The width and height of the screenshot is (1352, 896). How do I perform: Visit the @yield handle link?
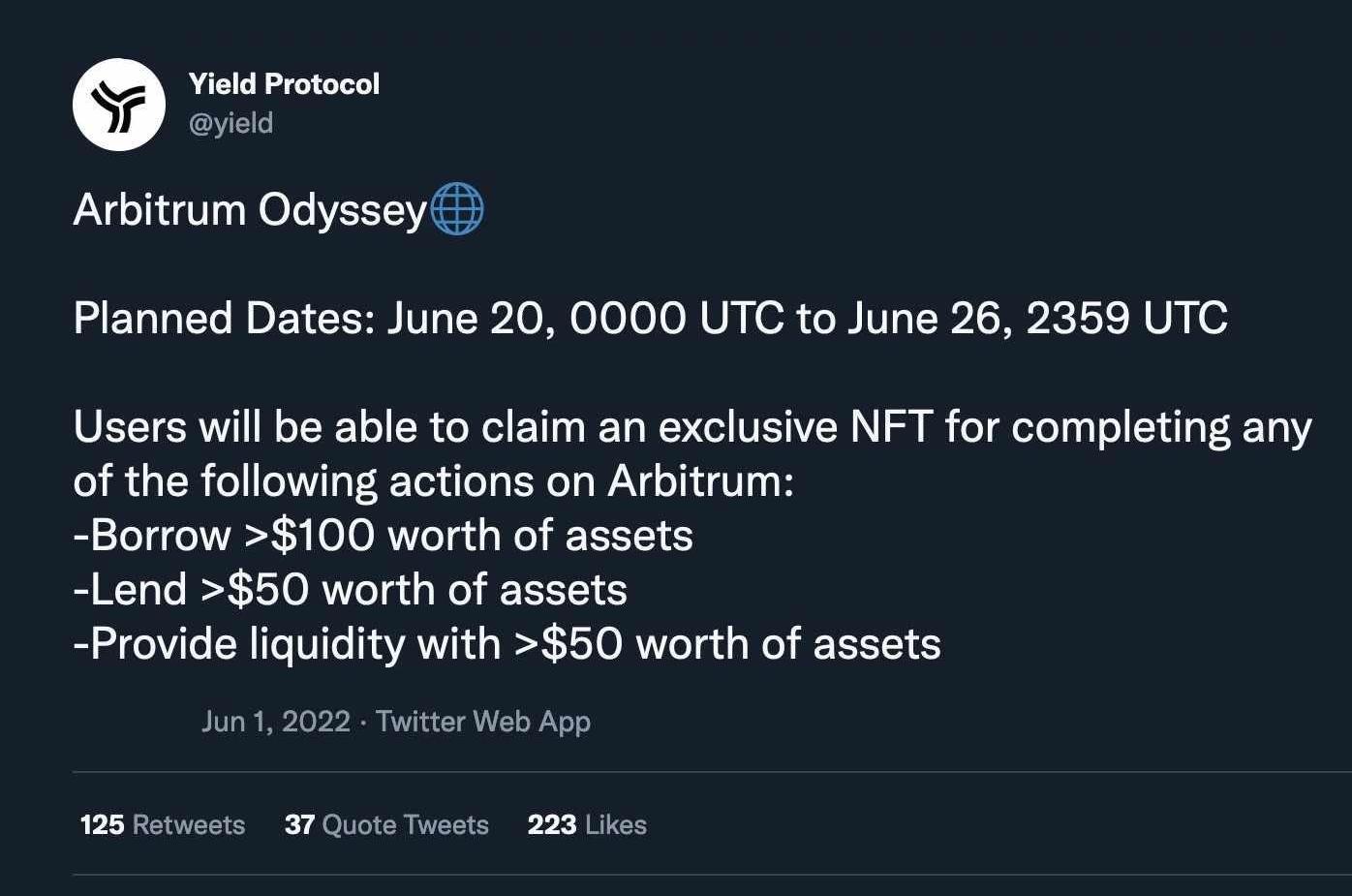230,123
